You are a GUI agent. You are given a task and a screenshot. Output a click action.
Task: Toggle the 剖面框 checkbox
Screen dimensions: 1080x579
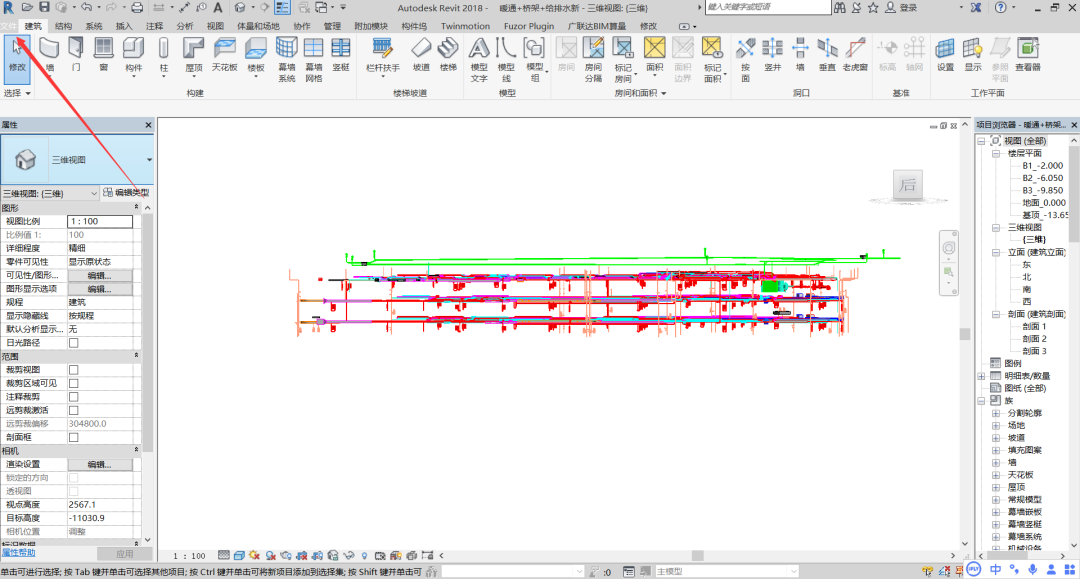tap(74, 437)
